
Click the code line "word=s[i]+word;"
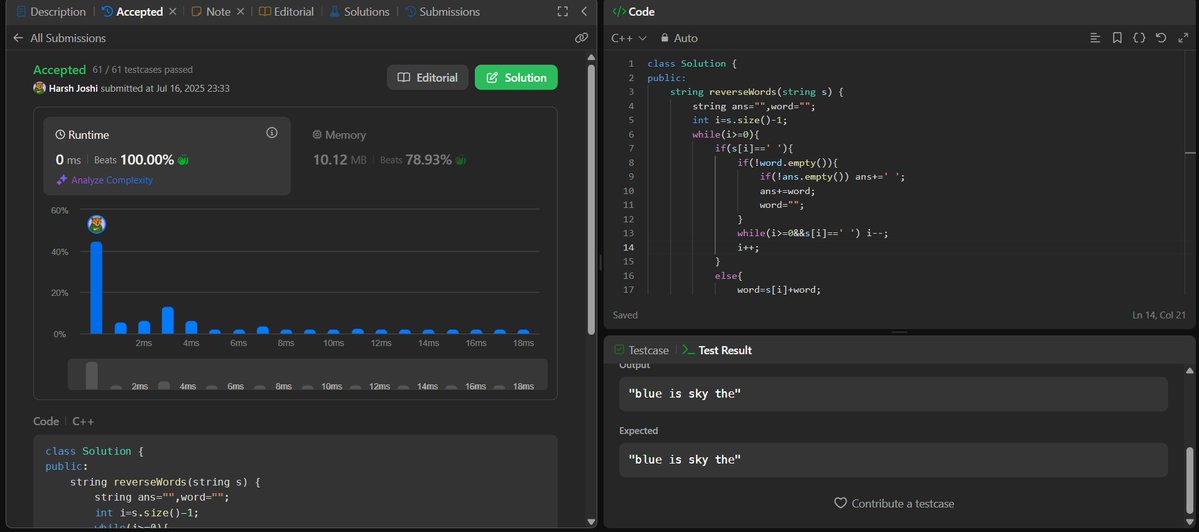pyautogui.click(x=779, y=290)
